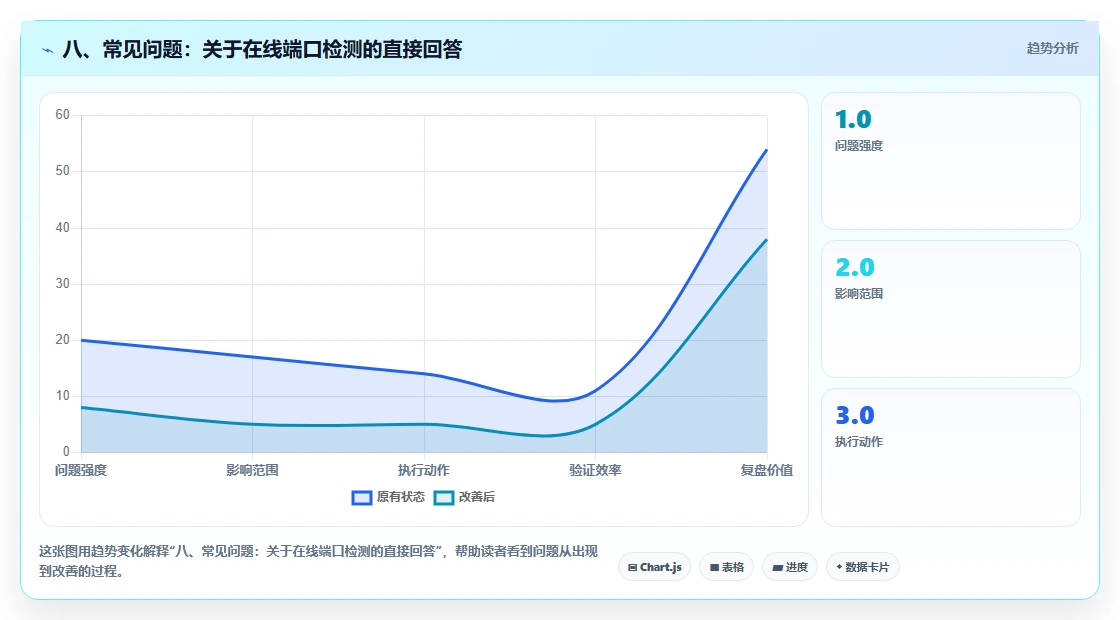Click the 40 y-axis value
The width and height of the screenshot is (1120, 620).
(x=63, y=228)
